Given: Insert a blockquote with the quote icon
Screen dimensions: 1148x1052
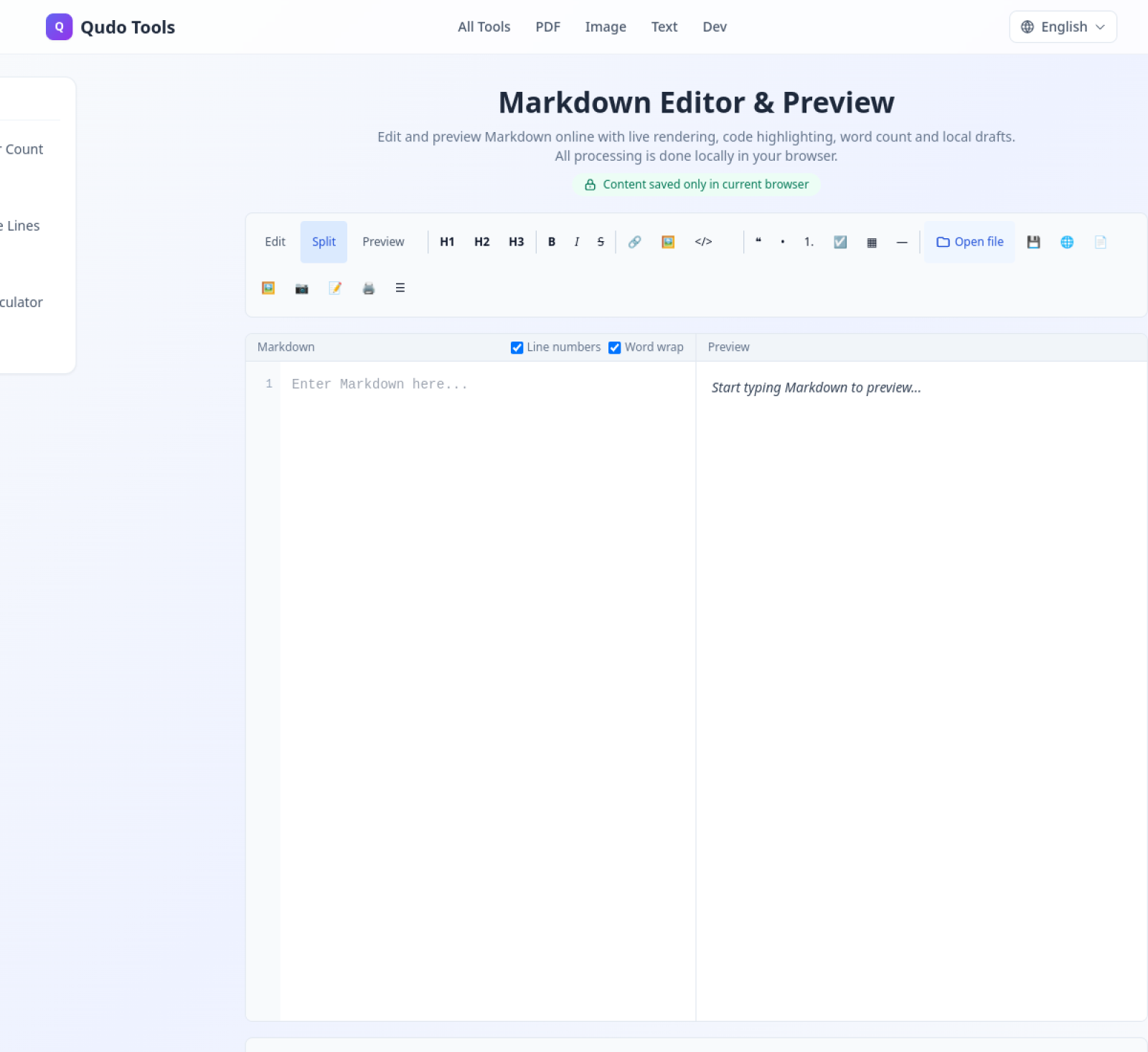Looking at the screenshot, I should click(x=758, y=242).
